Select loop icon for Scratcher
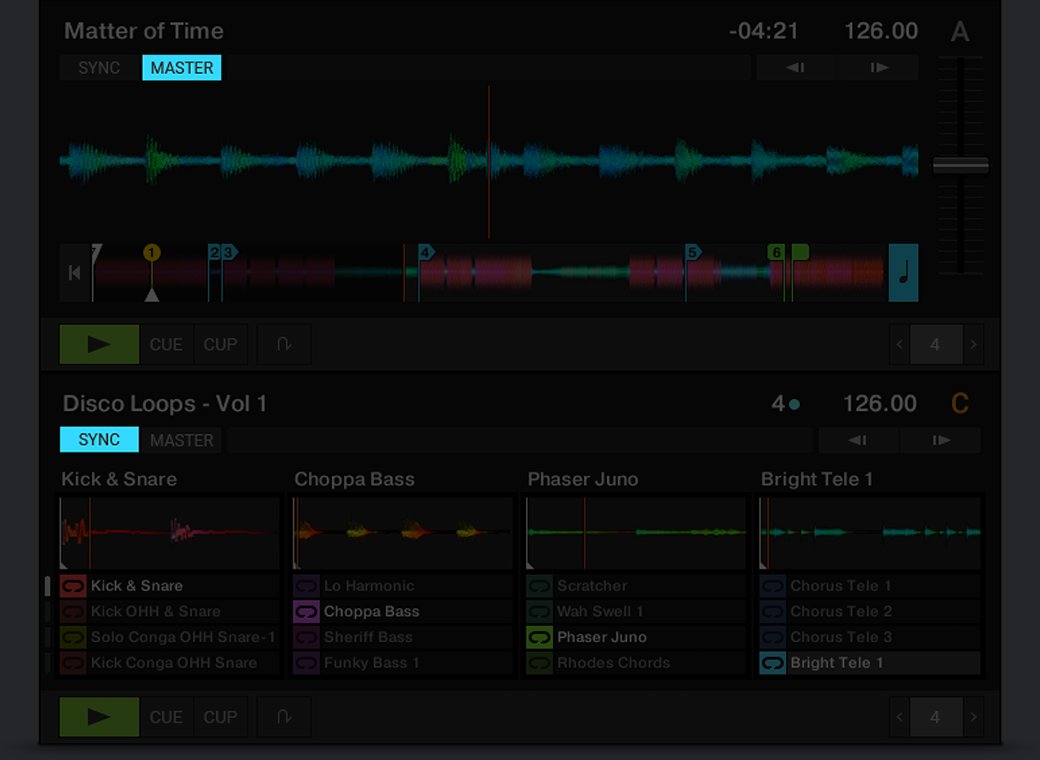 539,586
